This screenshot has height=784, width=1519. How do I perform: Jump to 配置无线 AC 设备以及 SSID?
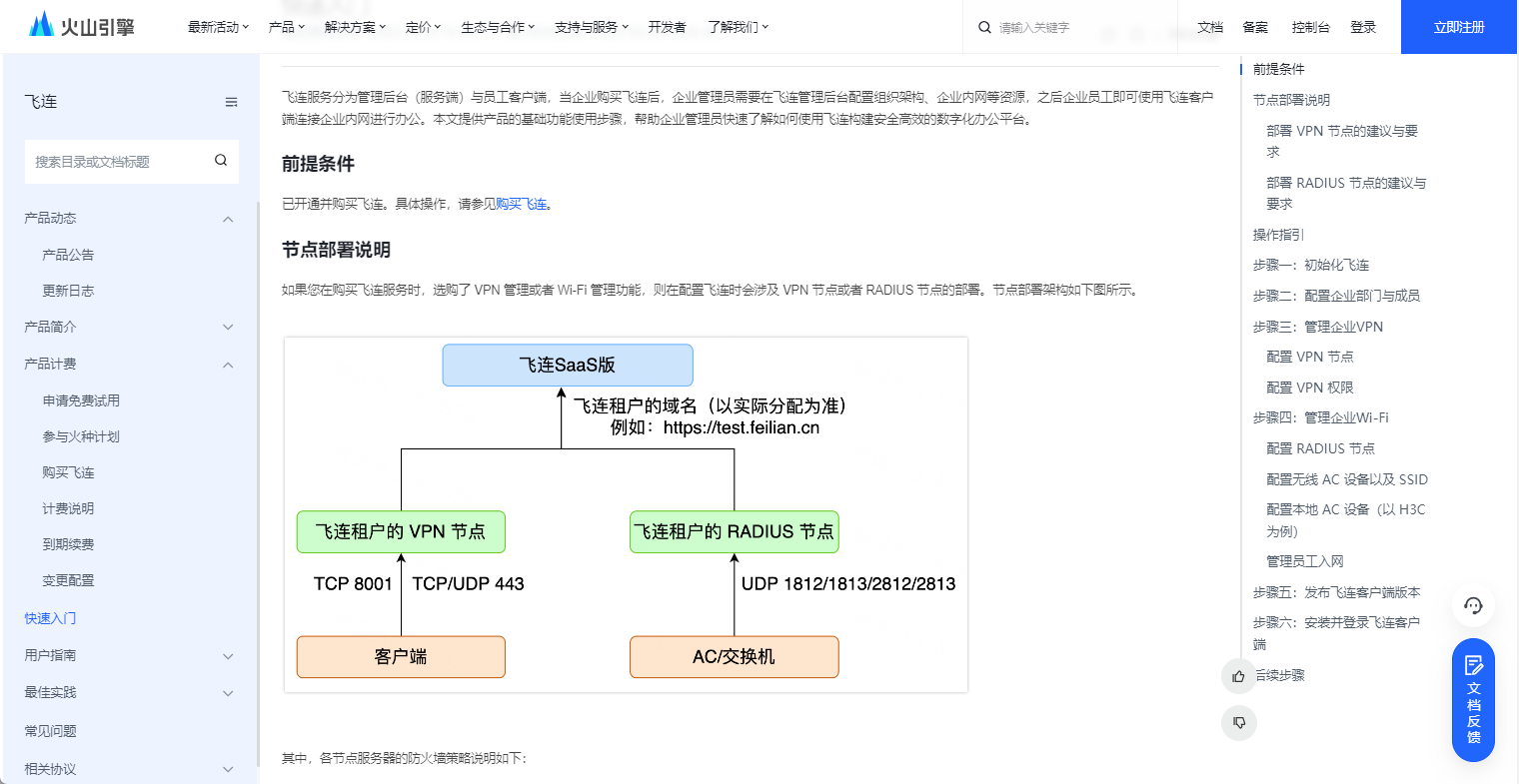tap(1347, 479)
